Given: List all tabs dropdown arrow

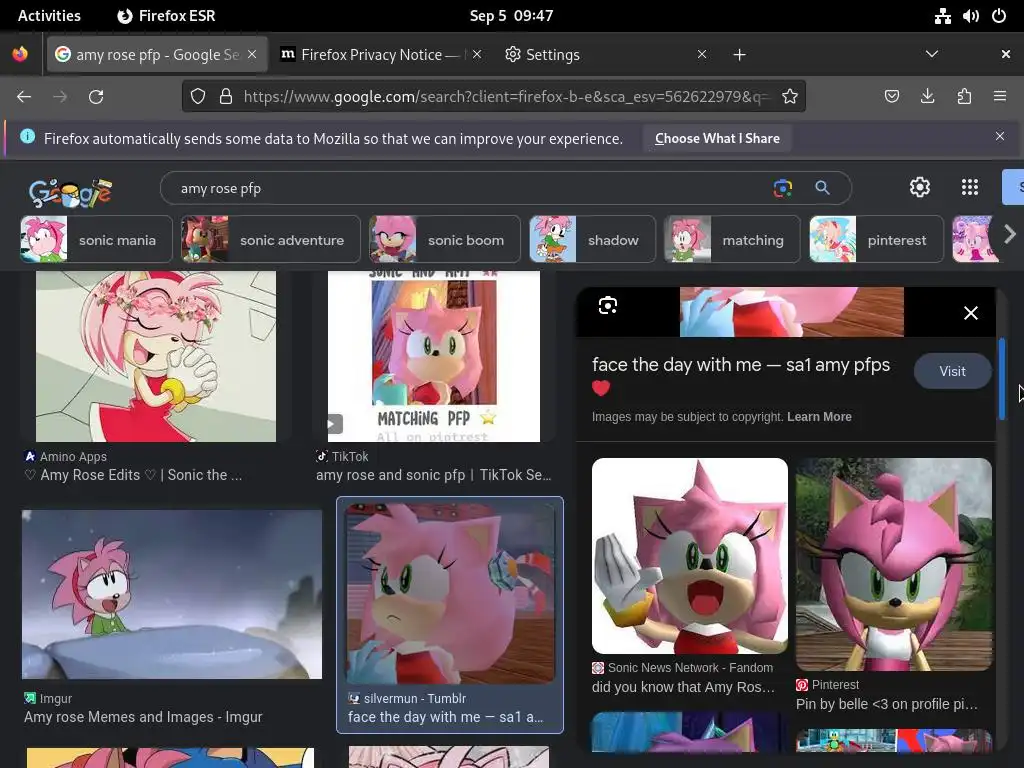Looking at the screenshot, I should click(932, 54).
